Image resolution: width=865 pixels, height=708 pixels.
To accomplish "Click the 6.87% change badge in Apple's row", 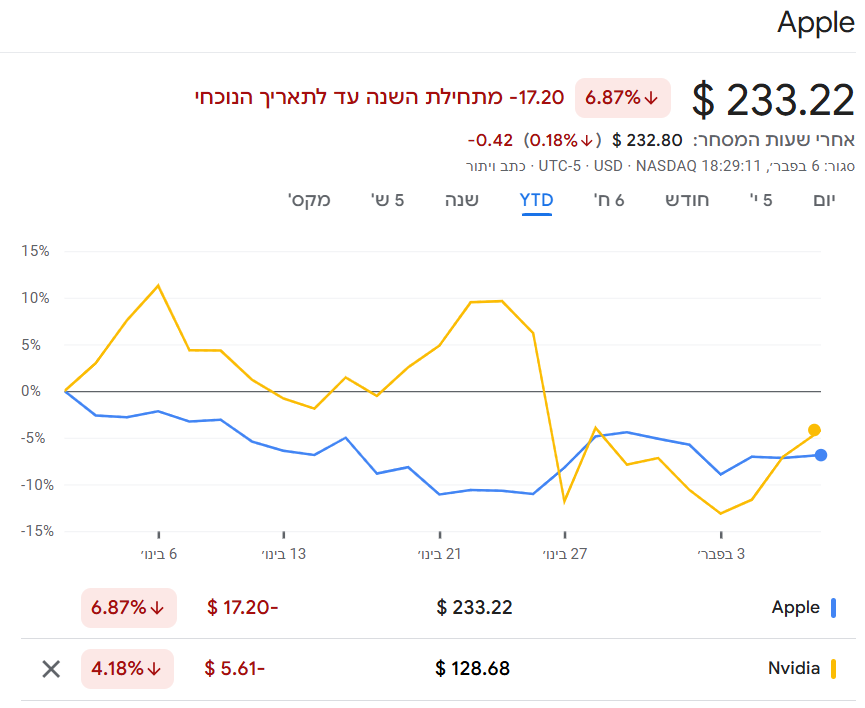I will 128,607.
